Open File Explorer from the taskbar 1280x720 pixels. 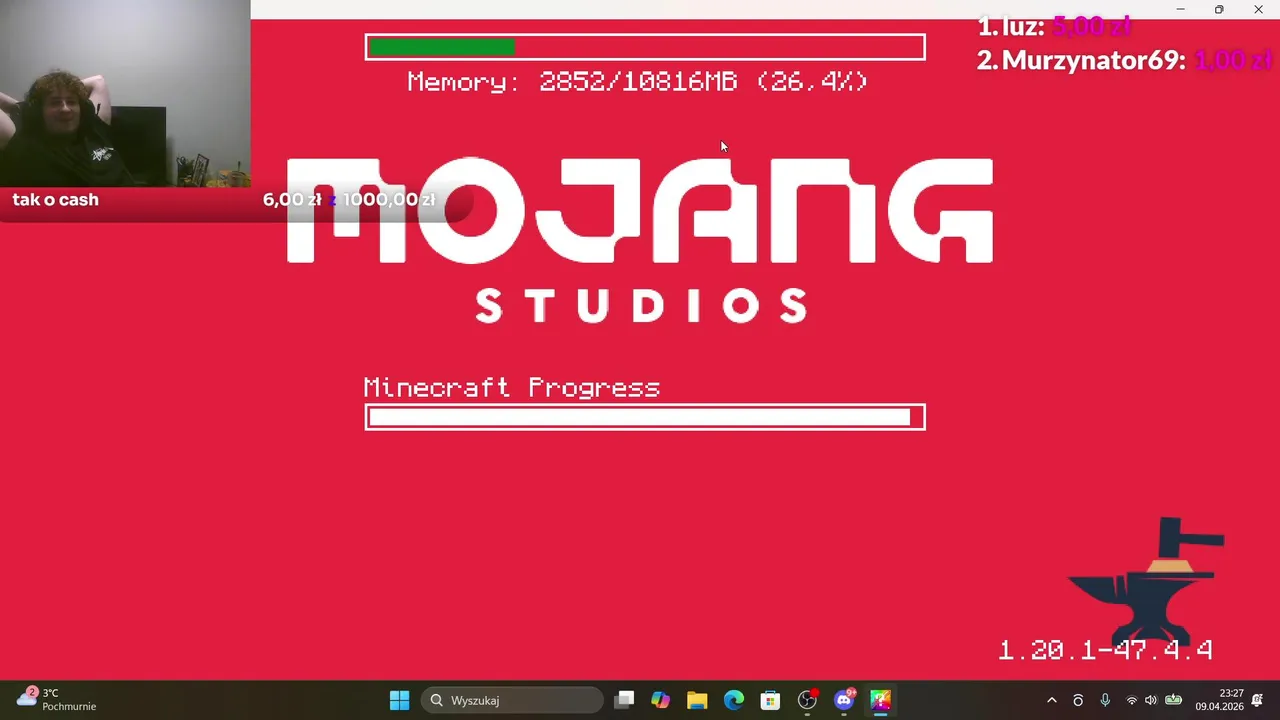697,700
